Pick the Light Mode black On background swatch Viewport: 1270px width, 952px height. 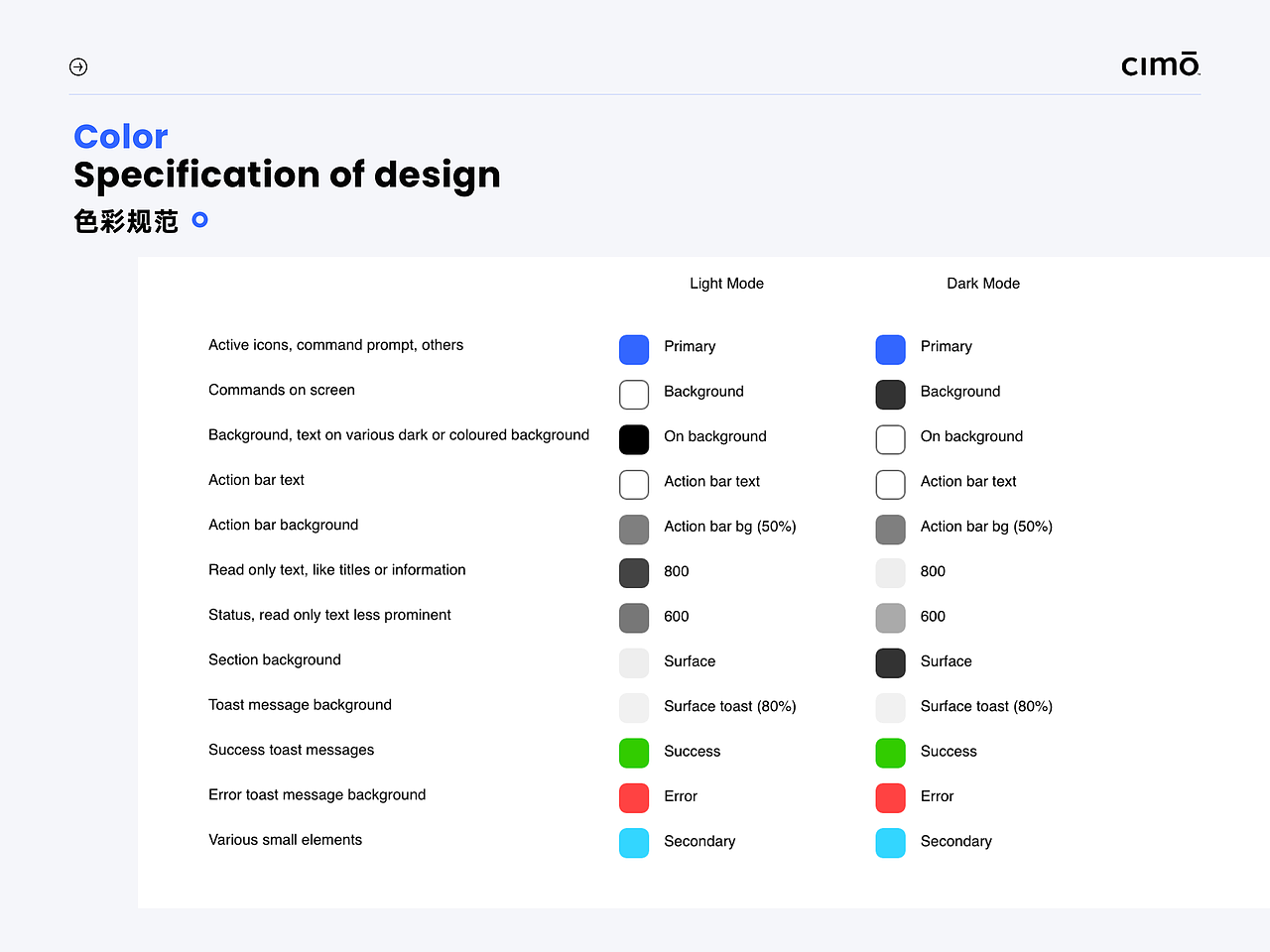(x=634, y=439)
